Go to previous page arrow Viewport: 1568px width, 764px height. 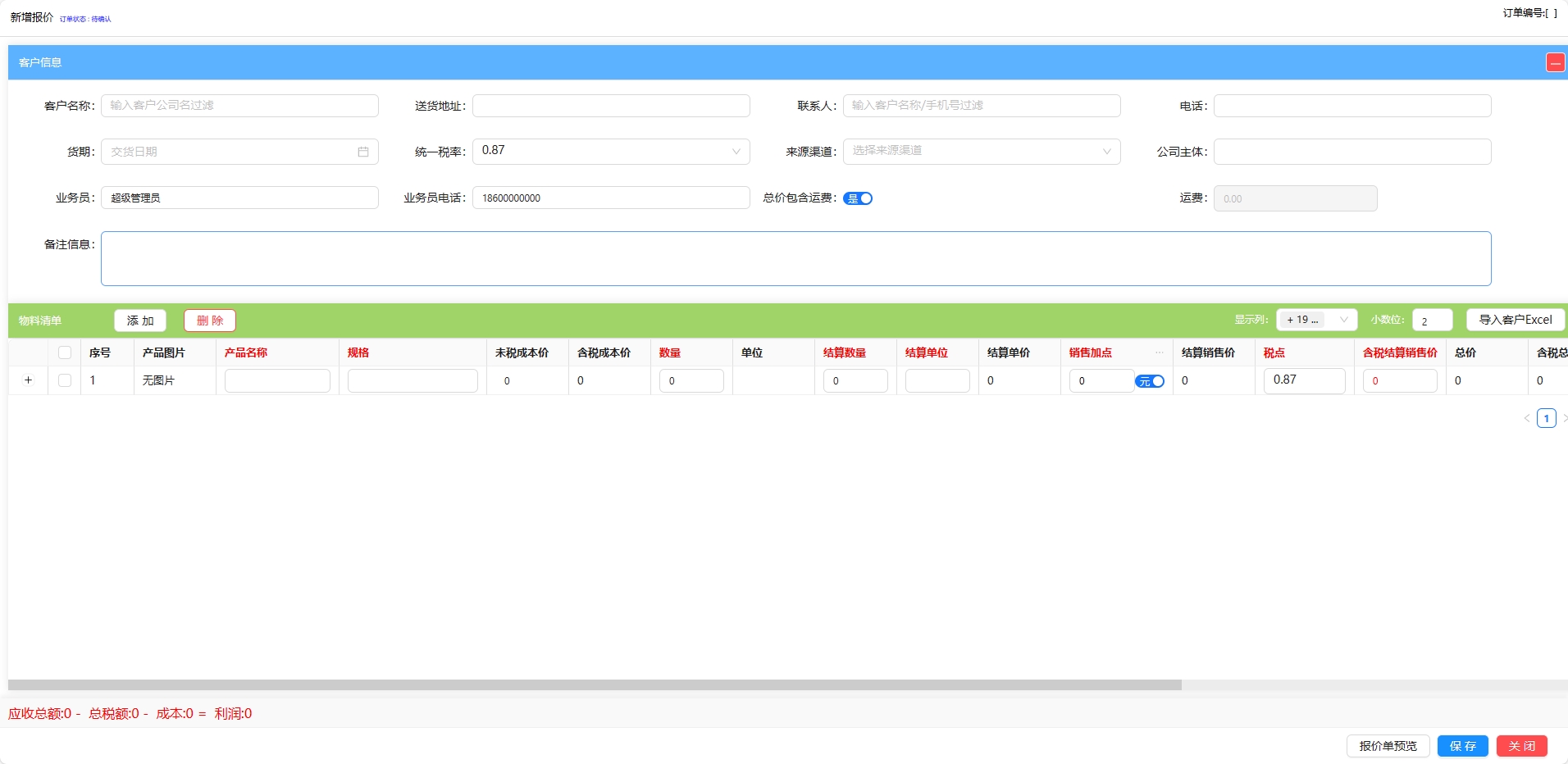tap(1527, 418)
